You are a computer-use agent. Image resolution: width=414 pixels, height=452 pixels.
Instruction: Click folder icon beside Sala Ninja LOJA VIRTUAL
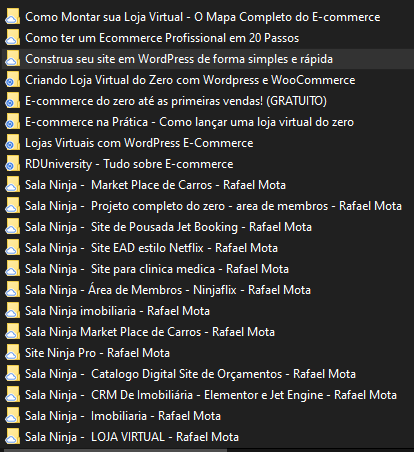[x=12, y=437]
